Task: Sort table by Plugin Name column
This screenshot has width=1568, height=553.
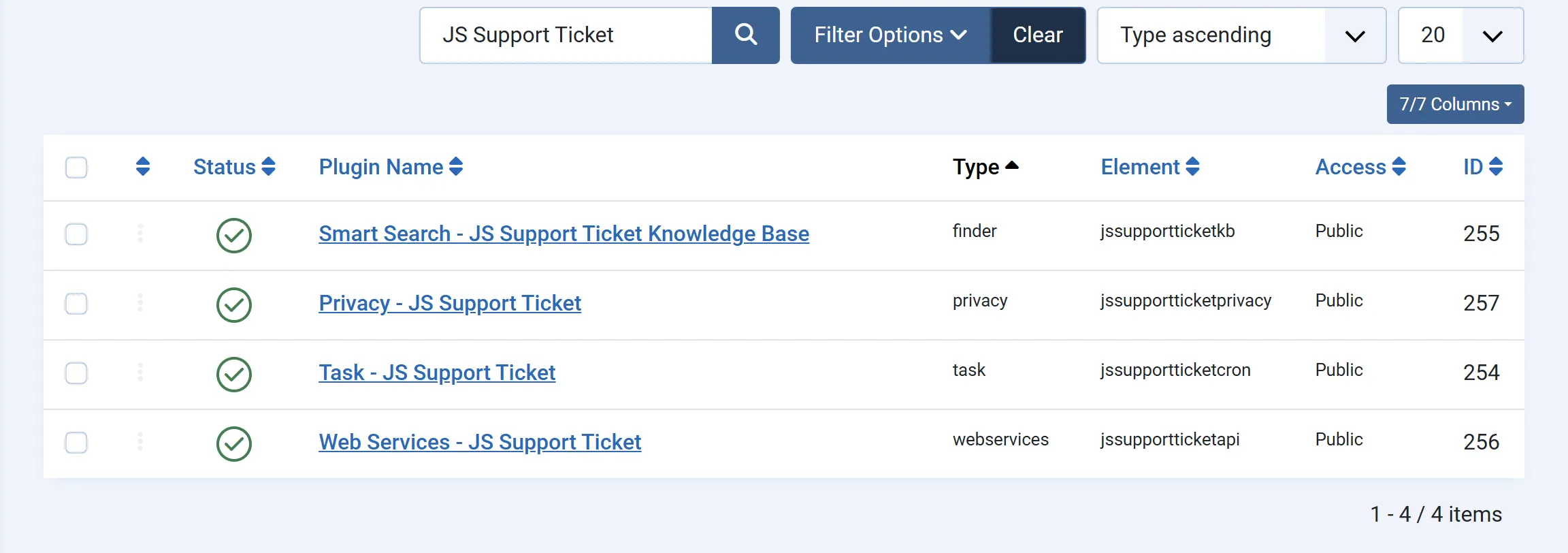Action: coord(391,167)
